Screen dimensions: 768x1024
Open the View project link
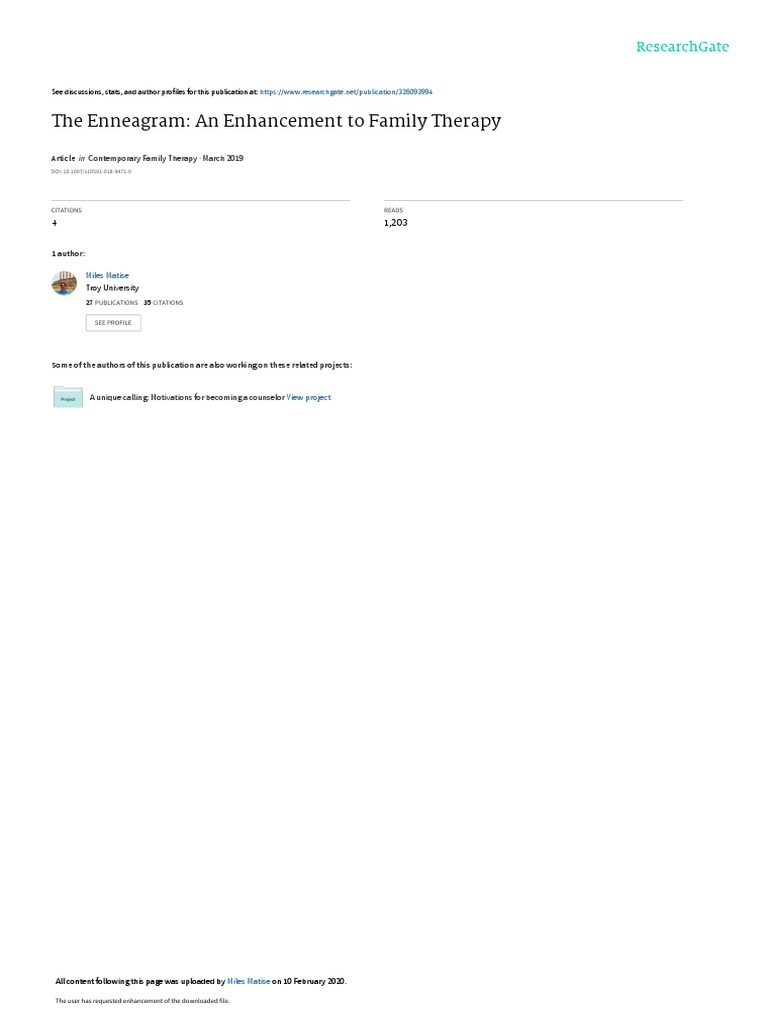(x=308, y=397)
